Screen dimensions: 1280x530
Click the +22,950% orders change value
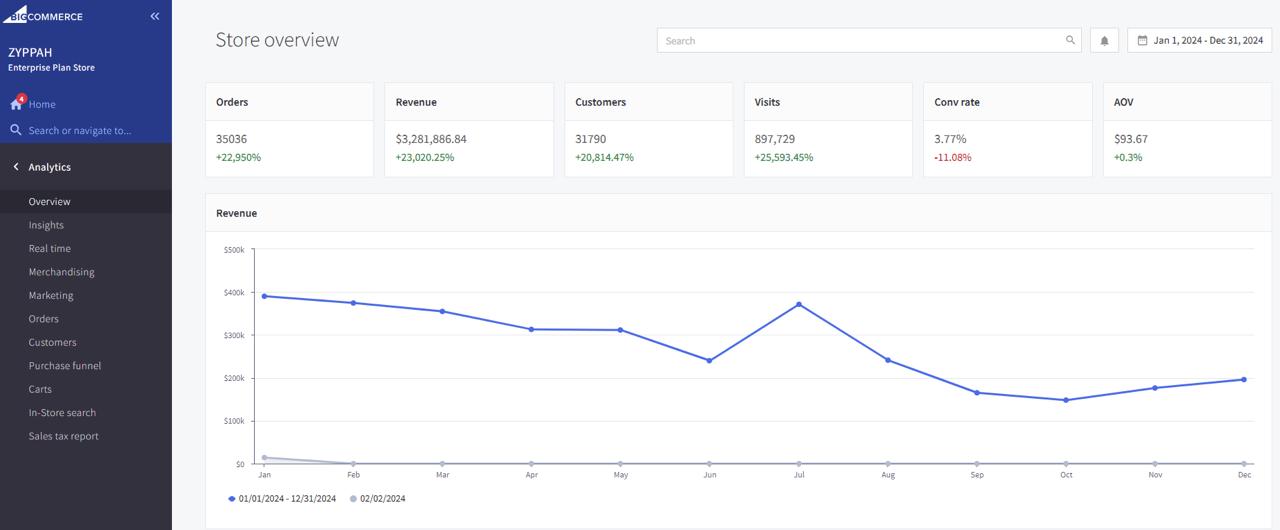coord(239,158)
